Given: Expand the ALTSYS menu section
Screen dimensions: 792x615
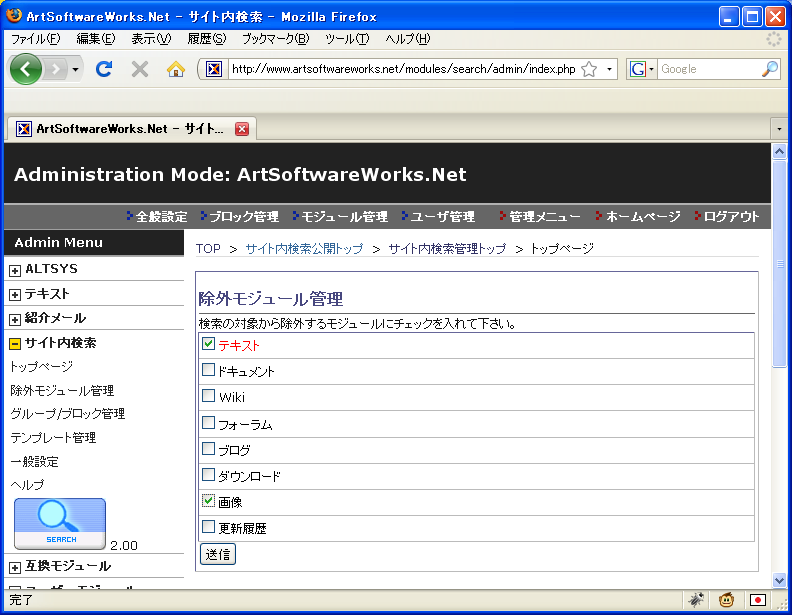Looking at the screenshot, I should click(15, 270).
